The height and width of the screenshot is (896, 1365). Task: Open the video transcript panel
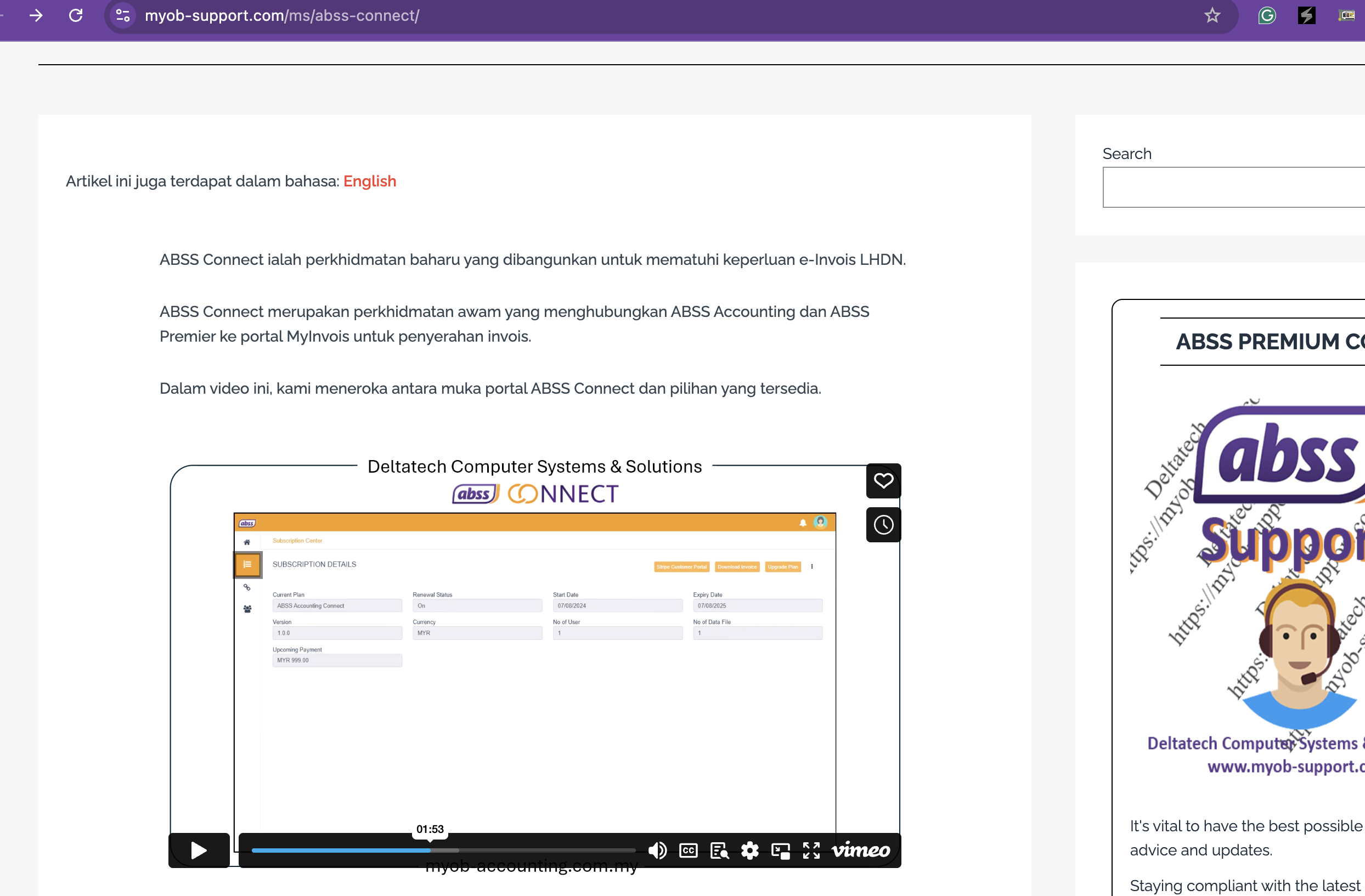(719, 850)
